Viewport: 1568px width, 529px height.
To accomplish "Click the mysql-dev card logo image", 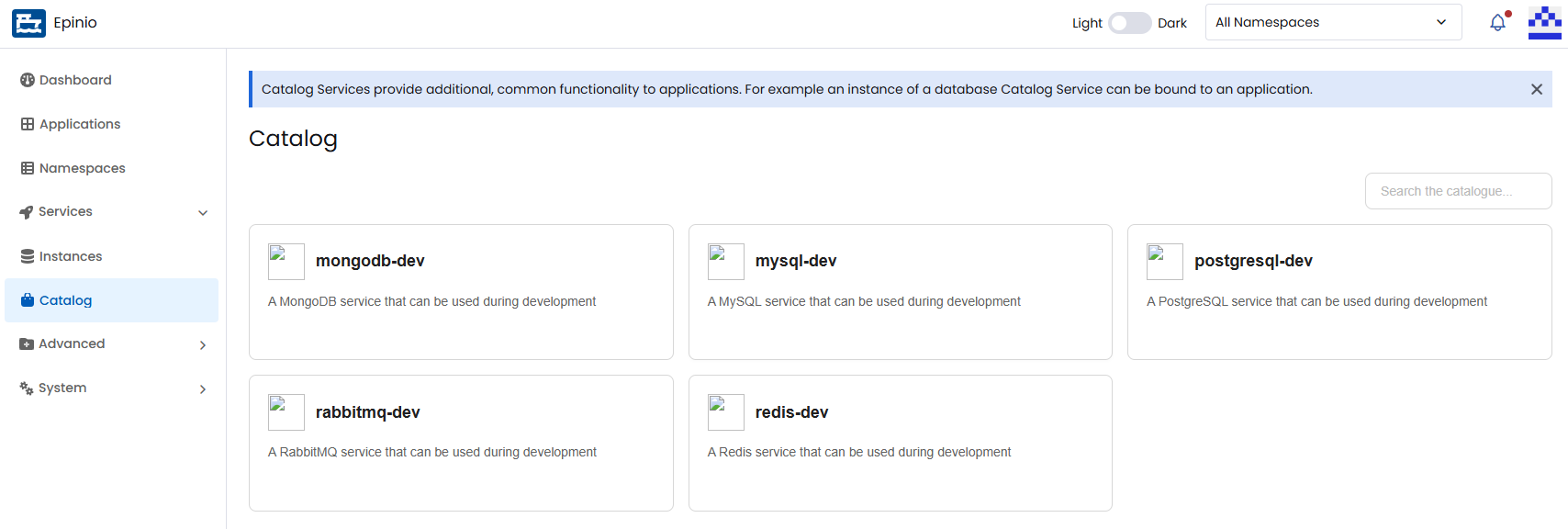I will (x=726, y=262).
